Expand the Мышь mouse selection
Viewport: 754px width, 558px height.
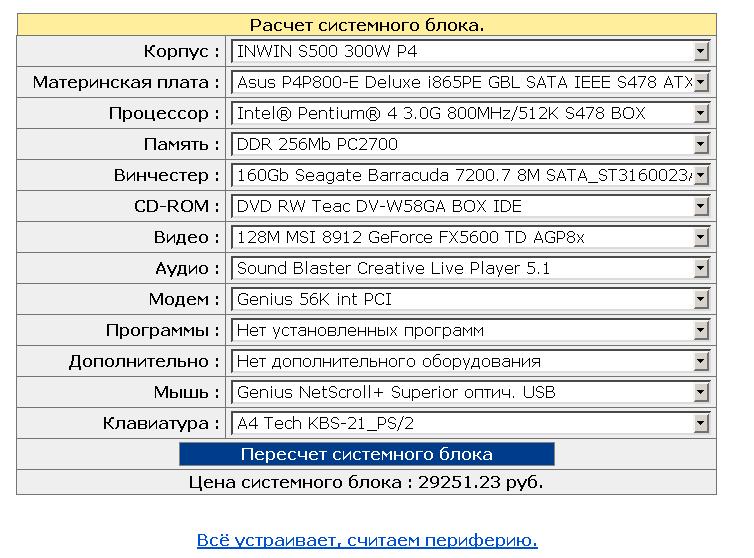coord(470,392)
